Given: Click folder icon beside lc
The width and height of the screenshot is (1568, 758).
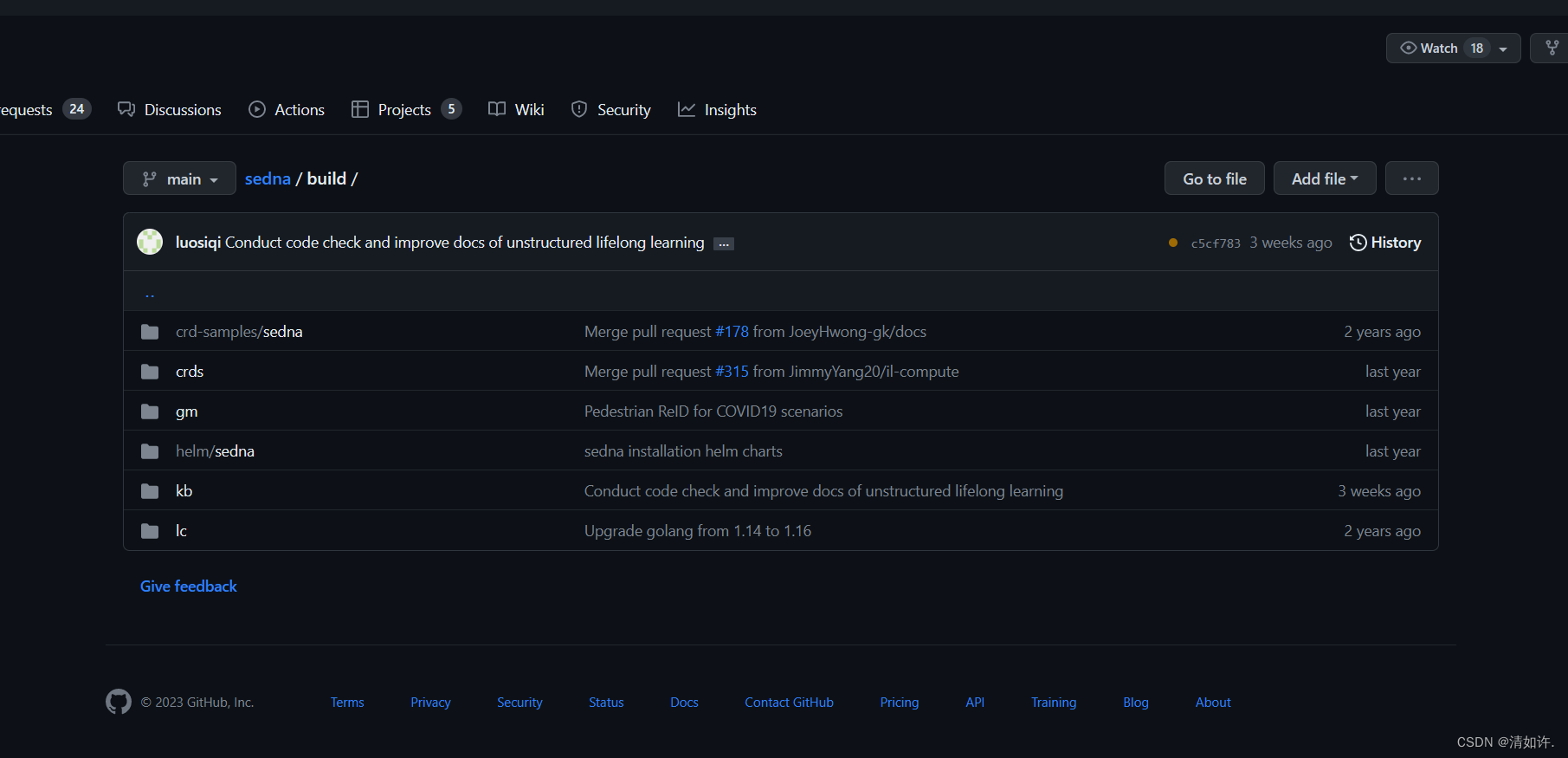Looking at the screenshot, I should click(150, 531).
